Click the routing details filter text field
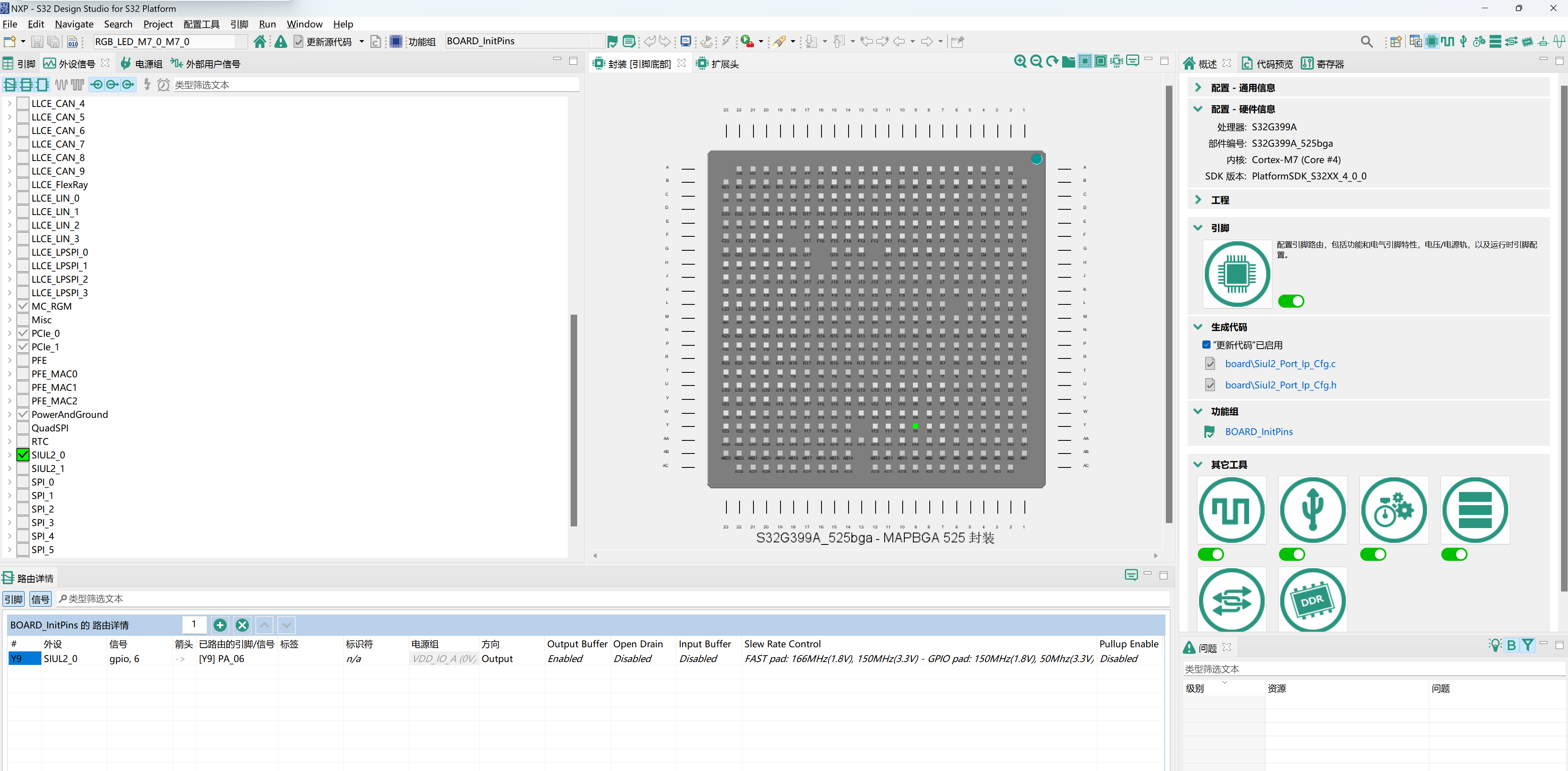 609,599
